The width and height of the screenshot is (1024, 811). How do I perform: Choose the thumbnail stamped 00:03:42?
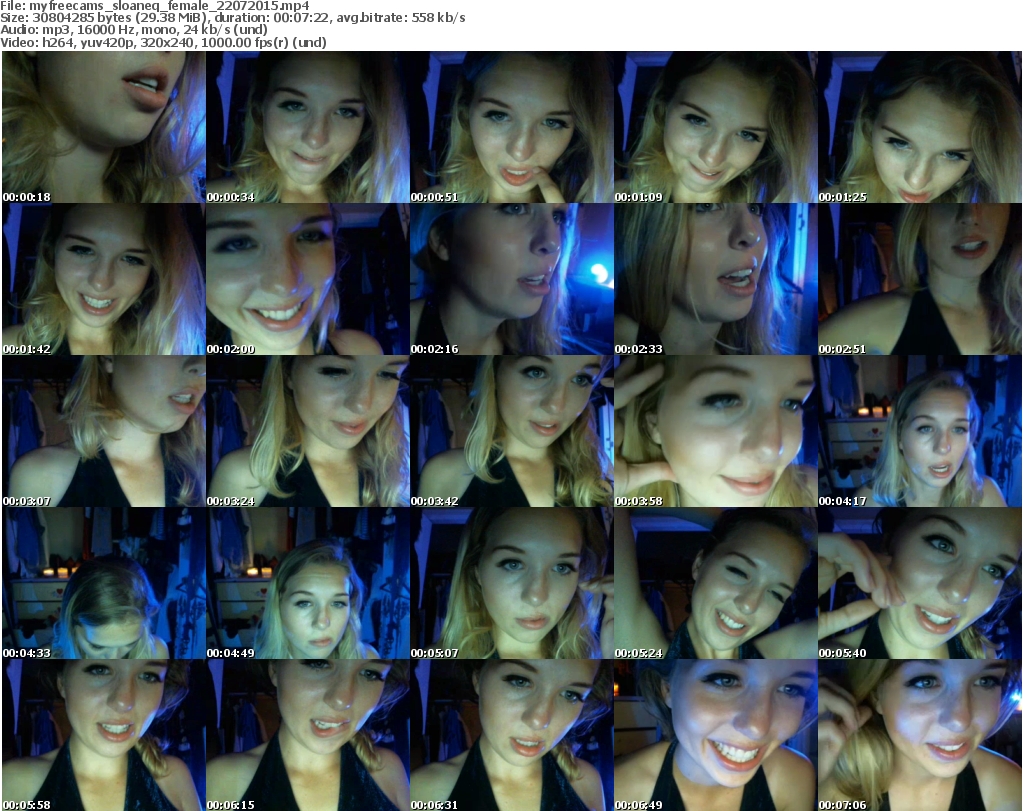[512, 432]
